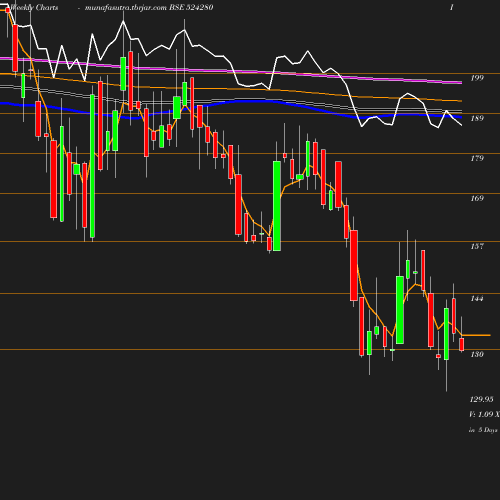The image size is (500, 500).
Task: Click the munafasutra.tbrjar.com site label
Action: coord(126,7)
